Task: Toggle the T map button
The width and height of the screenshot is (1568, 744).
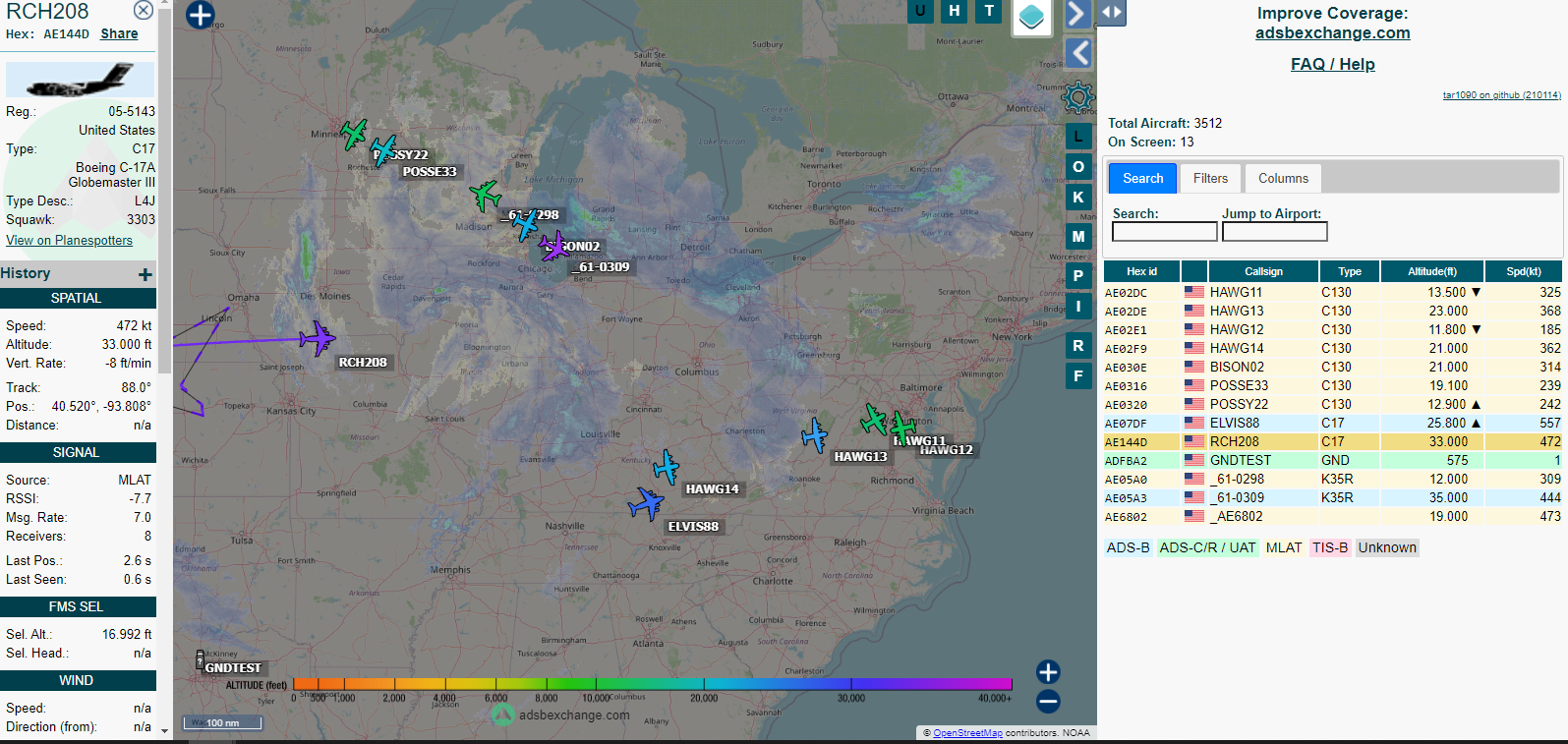Action: pyautogui.click(x=989, y=11)
